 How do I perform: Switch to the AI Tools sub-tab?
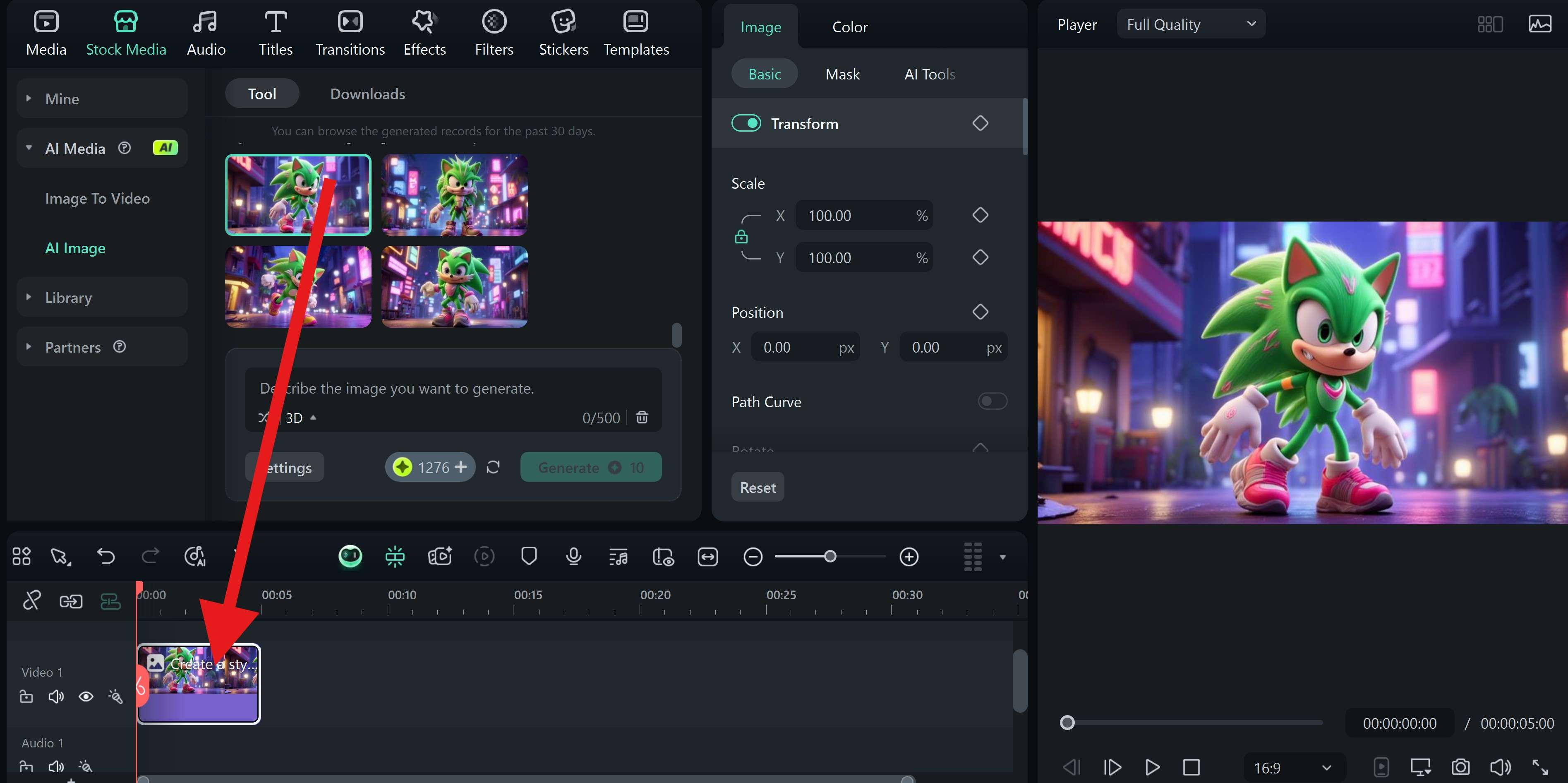930,74
